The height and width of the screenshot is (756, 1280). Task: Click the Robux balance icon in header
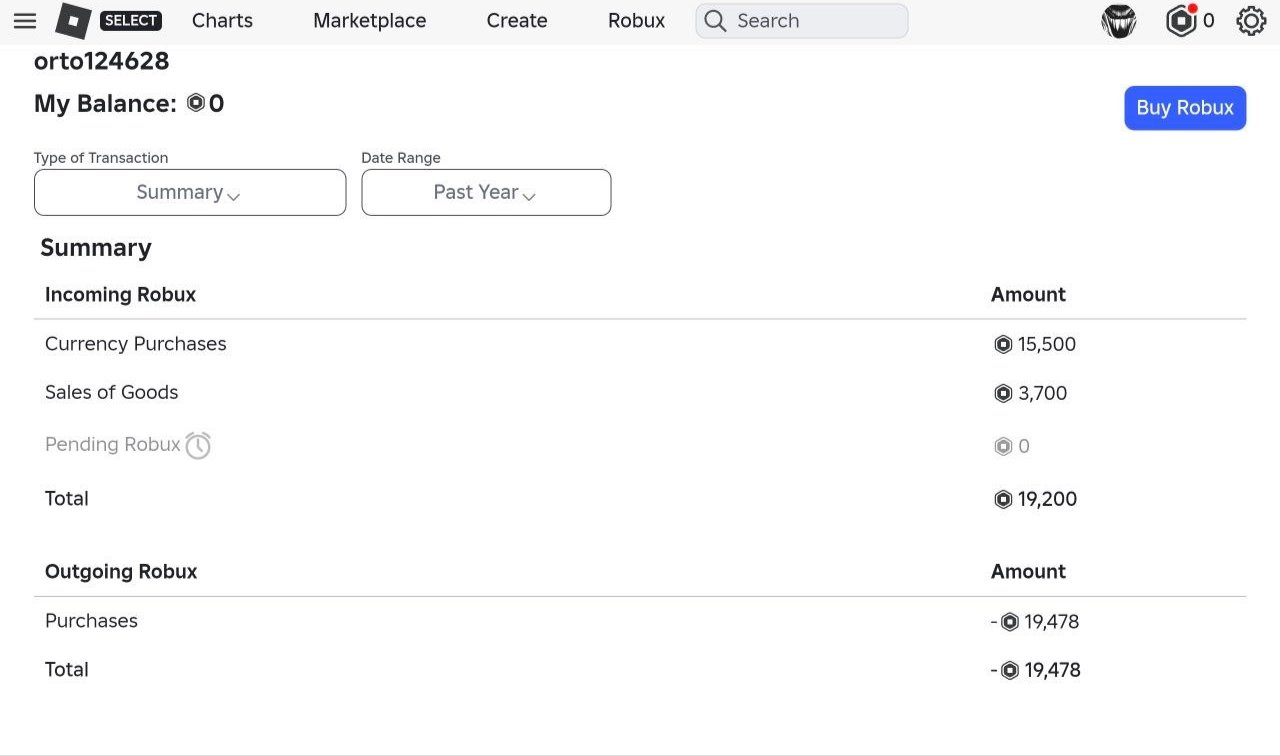[x=1181, y=21]
